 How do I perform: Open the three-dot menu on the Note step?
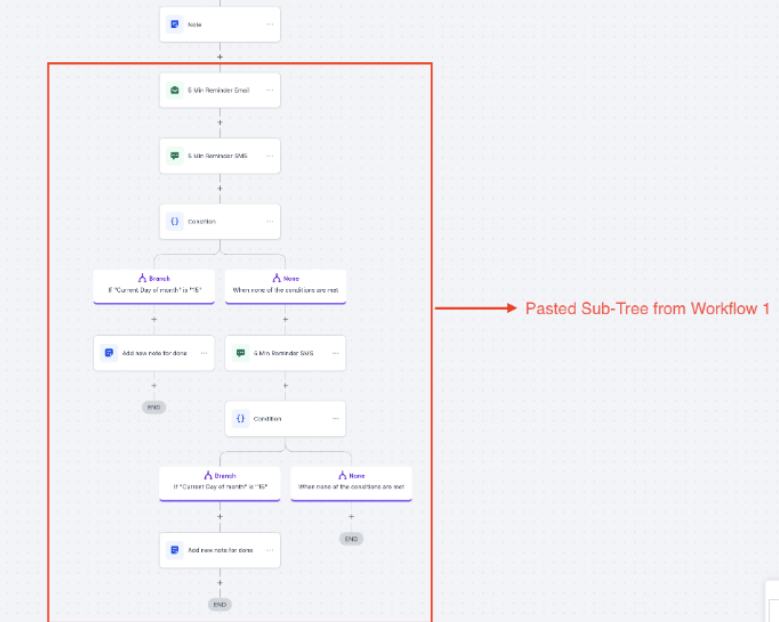[269, 24]
